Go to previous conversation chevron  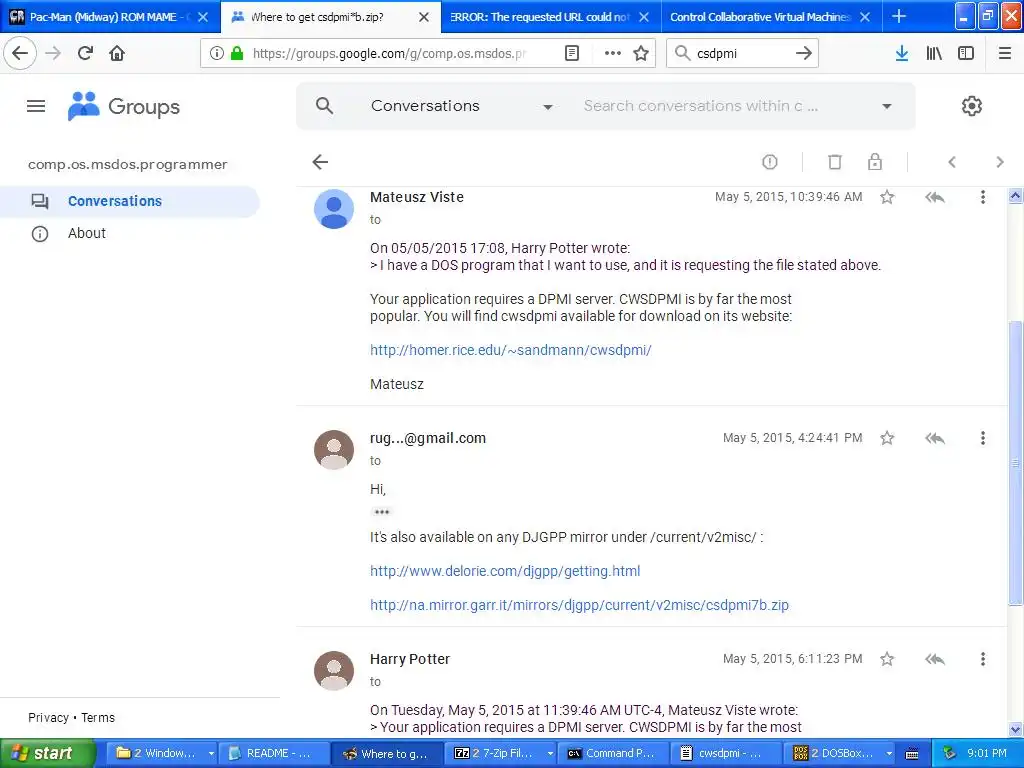click(952, 162)
